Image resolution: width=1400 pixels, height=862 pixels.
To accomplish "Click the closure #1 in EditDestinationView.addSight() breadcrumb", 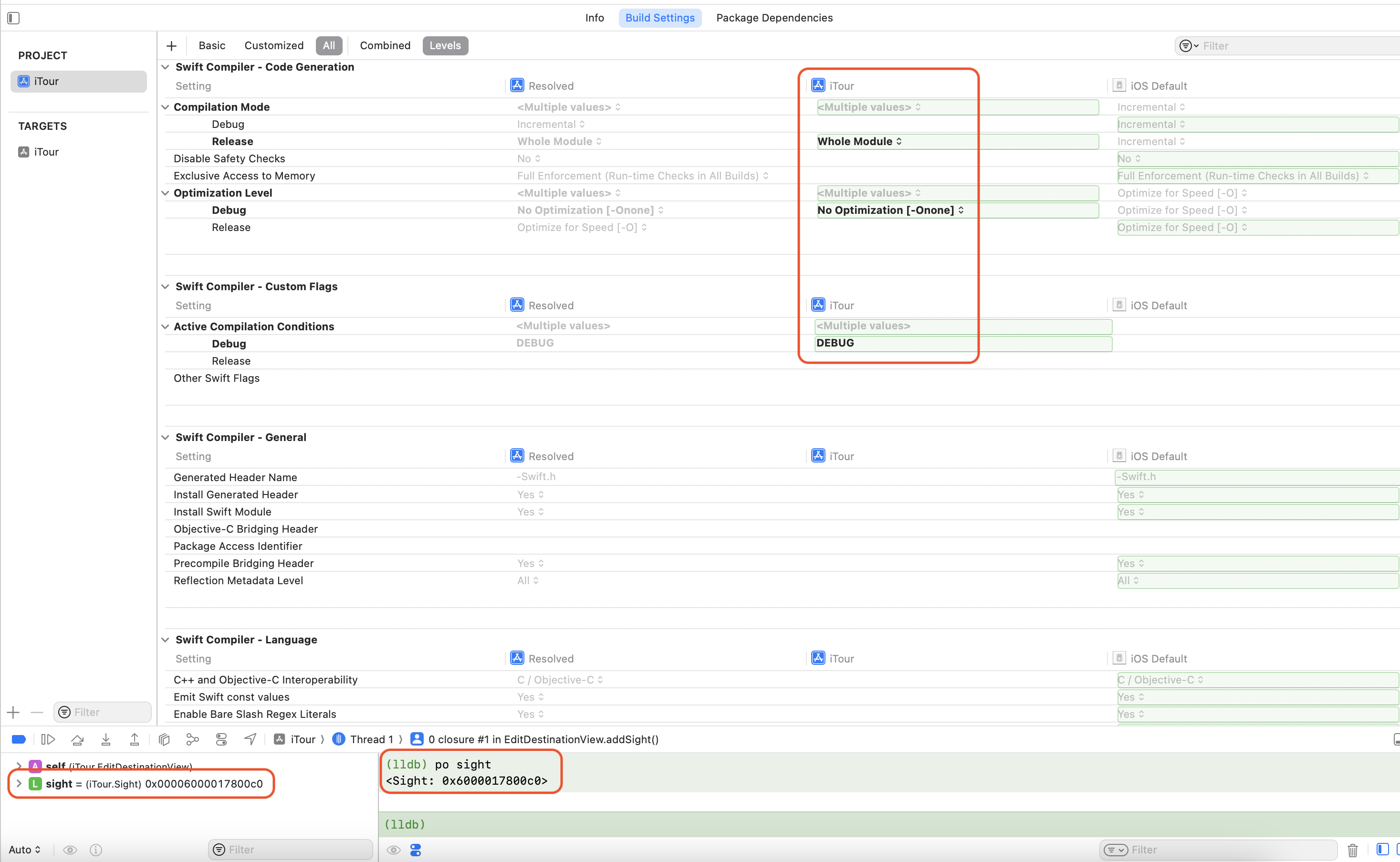I will [x=543, y=739].
